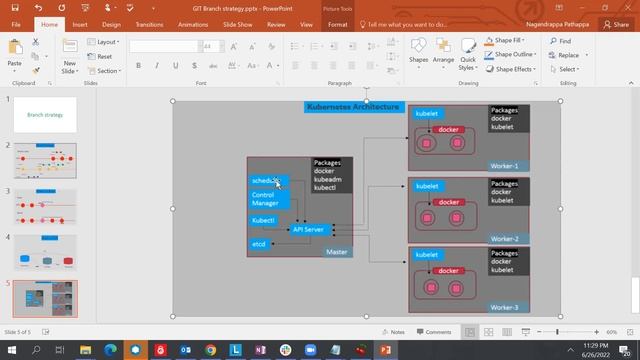The image size is (640, 360).
Task: Toggle Italic formatting
Action: point(157,66)
